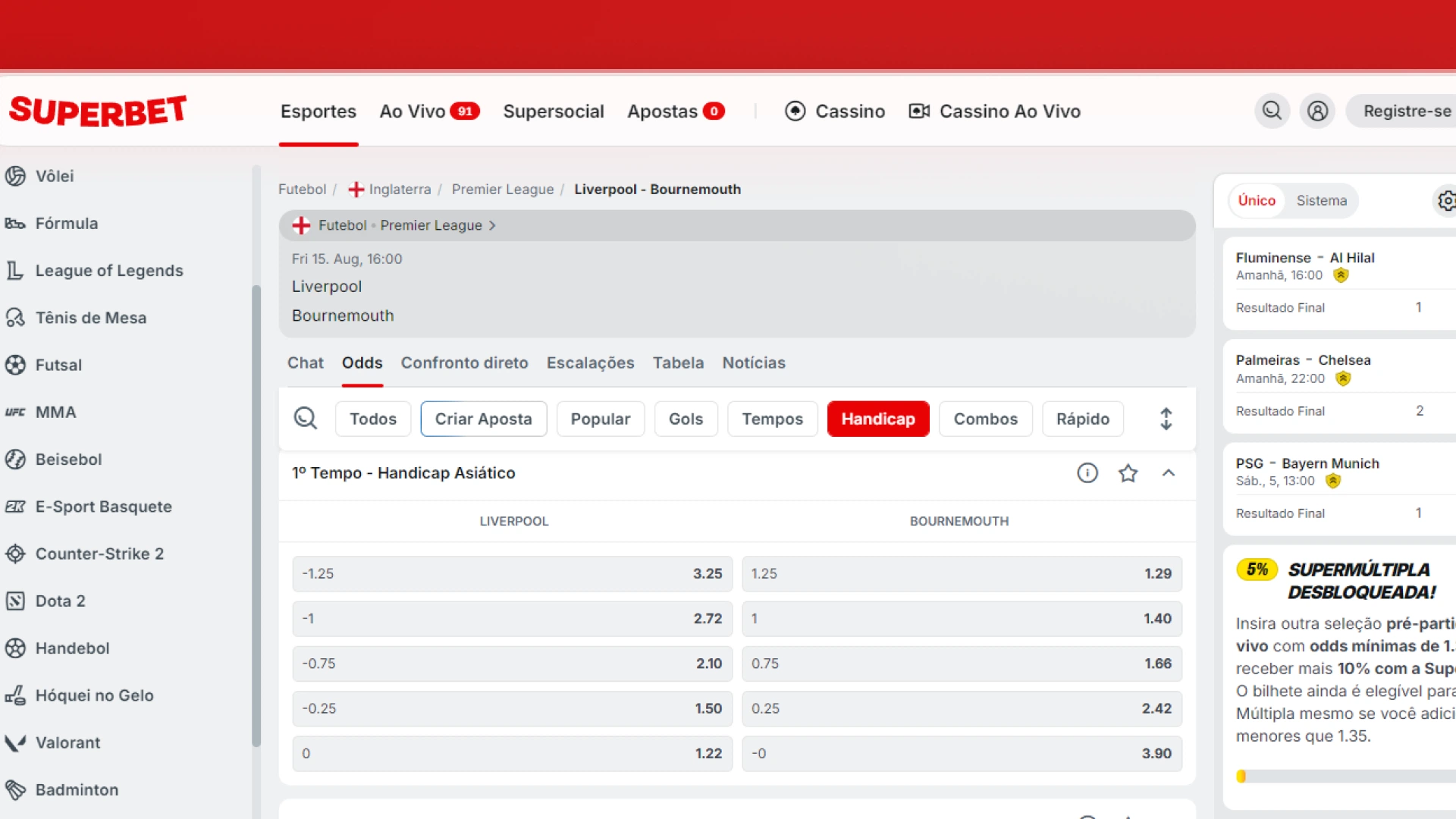Screen dimensions: 1456x819
Task: Collapse 1º Tempo Handicap Asiático section
Action: click(x=1169, y=473)
